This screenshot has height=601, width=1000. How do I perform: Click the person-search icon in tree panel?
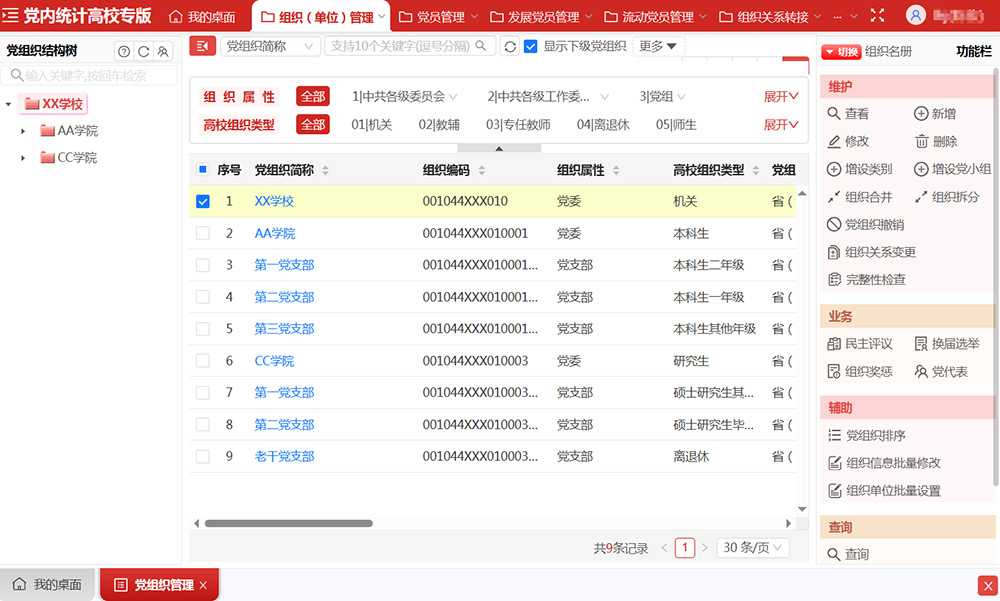(x=163, y=52)
